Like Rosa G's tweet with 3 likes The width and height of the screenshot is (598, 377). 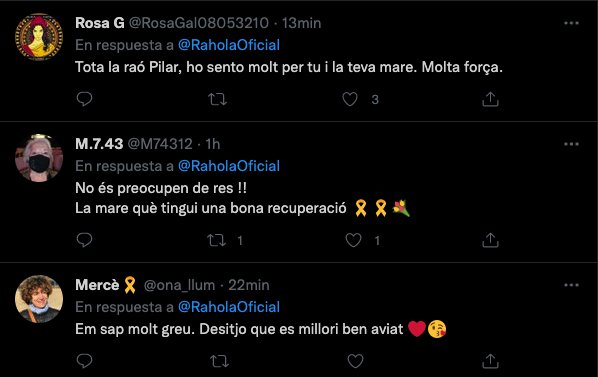[x=350, y=99]
